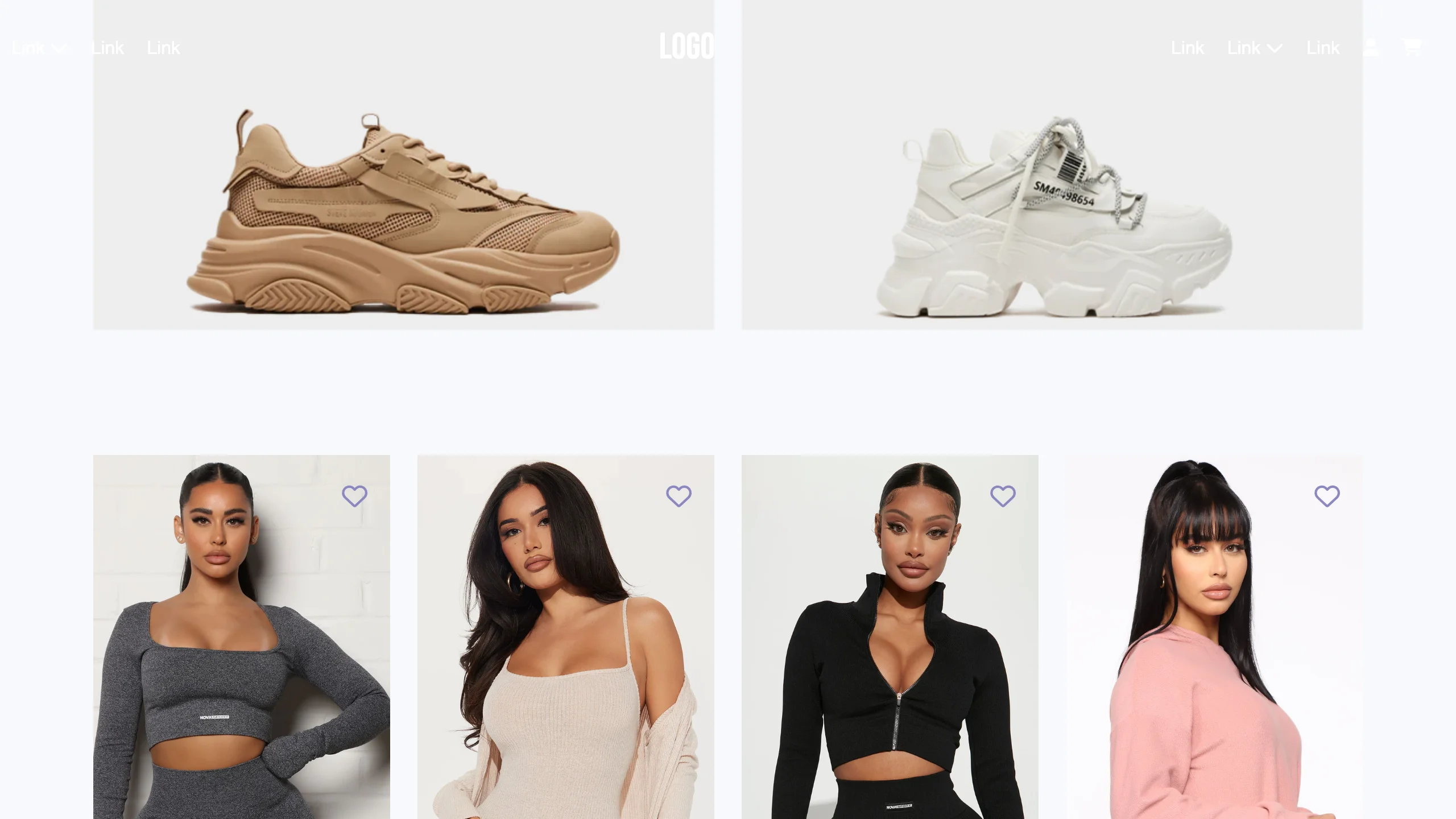Open the beige ribbed dress product photo
The width and height of the screenshot is (1456, 819).
tap(566, 637)
